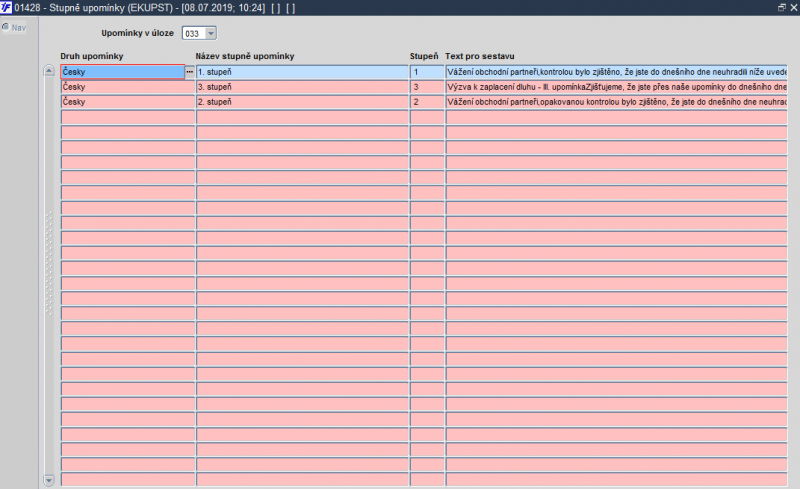
Task: Select Česky cell in the 3. stupeň row
Action: [x=128, y=87]
